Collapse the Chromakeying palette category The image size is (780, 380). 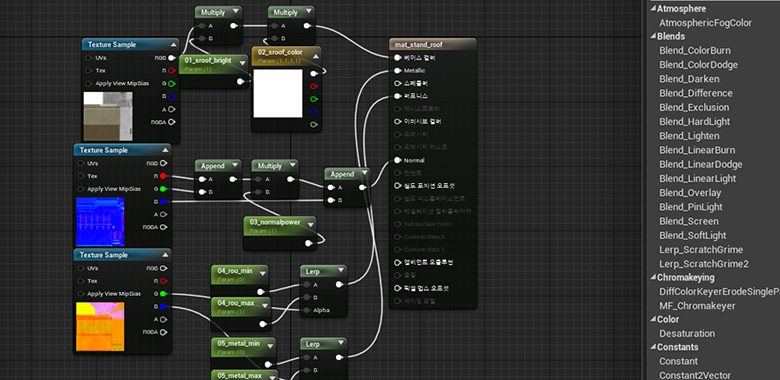653,278
